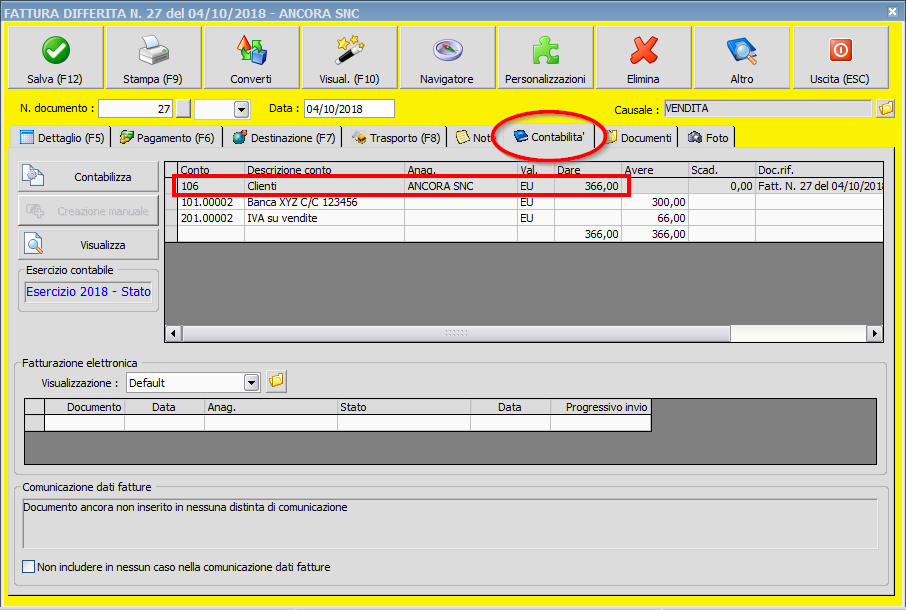Screen dimensions: 906x610
Task: Click the folder icon next to Causale
Action: point(883,108)
